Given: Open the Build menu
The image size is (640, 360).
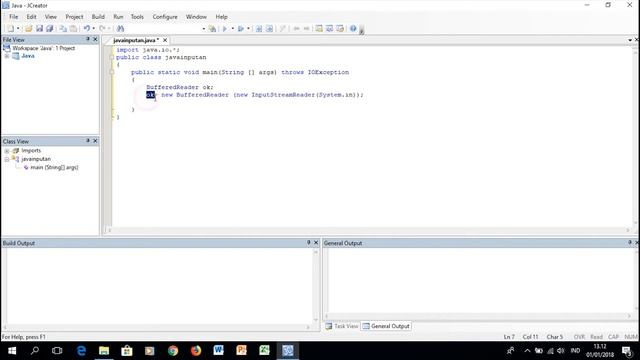Looking at the screenshot, I should click(x=98, y=17).
